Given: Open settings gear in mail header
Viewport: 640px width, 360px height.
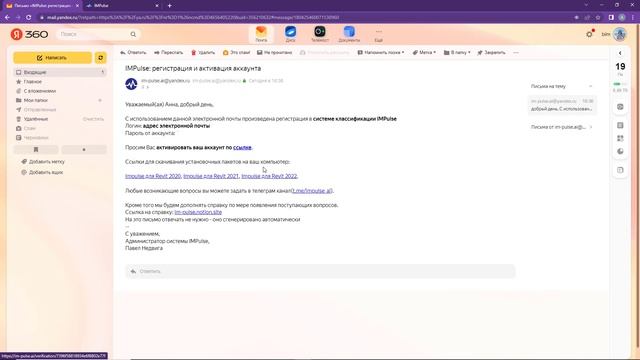Looking at the screenshot, I should pos(589,34).
